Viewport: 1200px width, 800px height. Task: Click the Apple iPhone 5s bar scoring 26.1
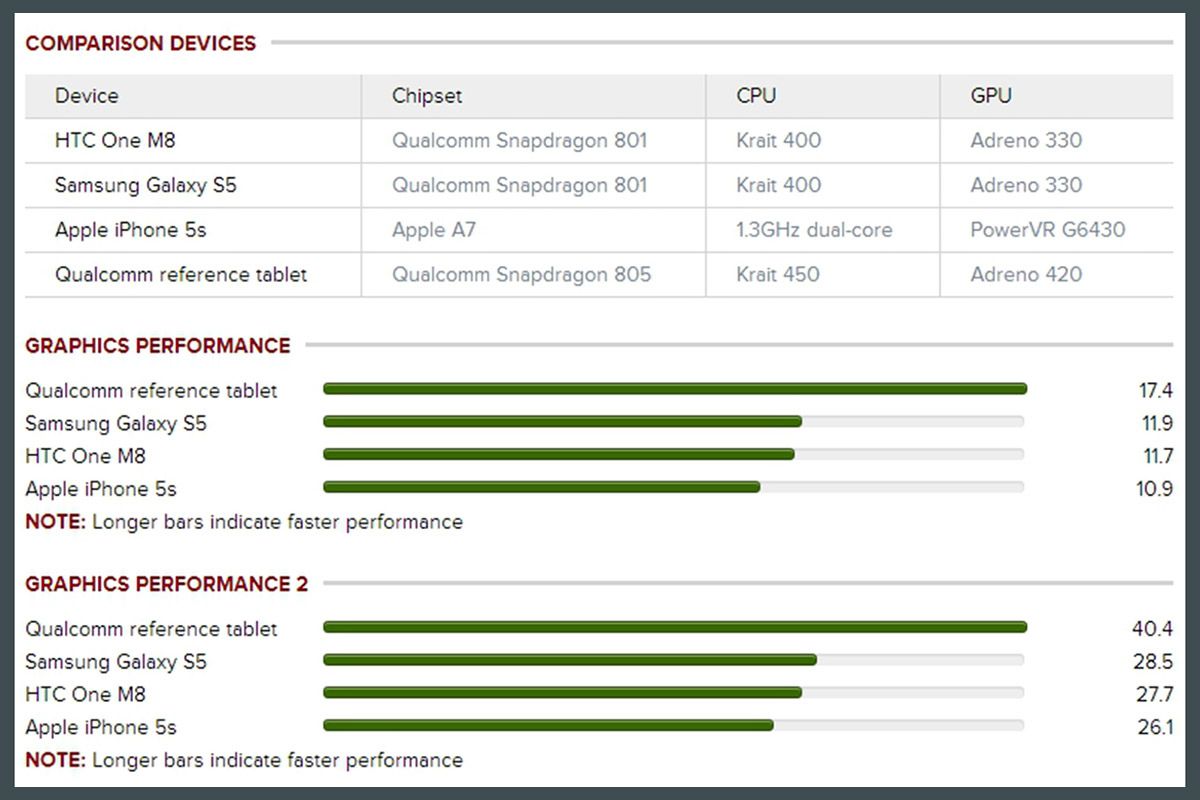coord(548,725)
